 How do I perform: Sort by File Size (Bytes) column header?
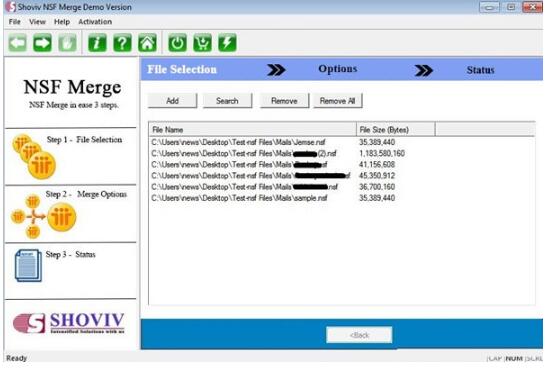click(x=396, y=130)
